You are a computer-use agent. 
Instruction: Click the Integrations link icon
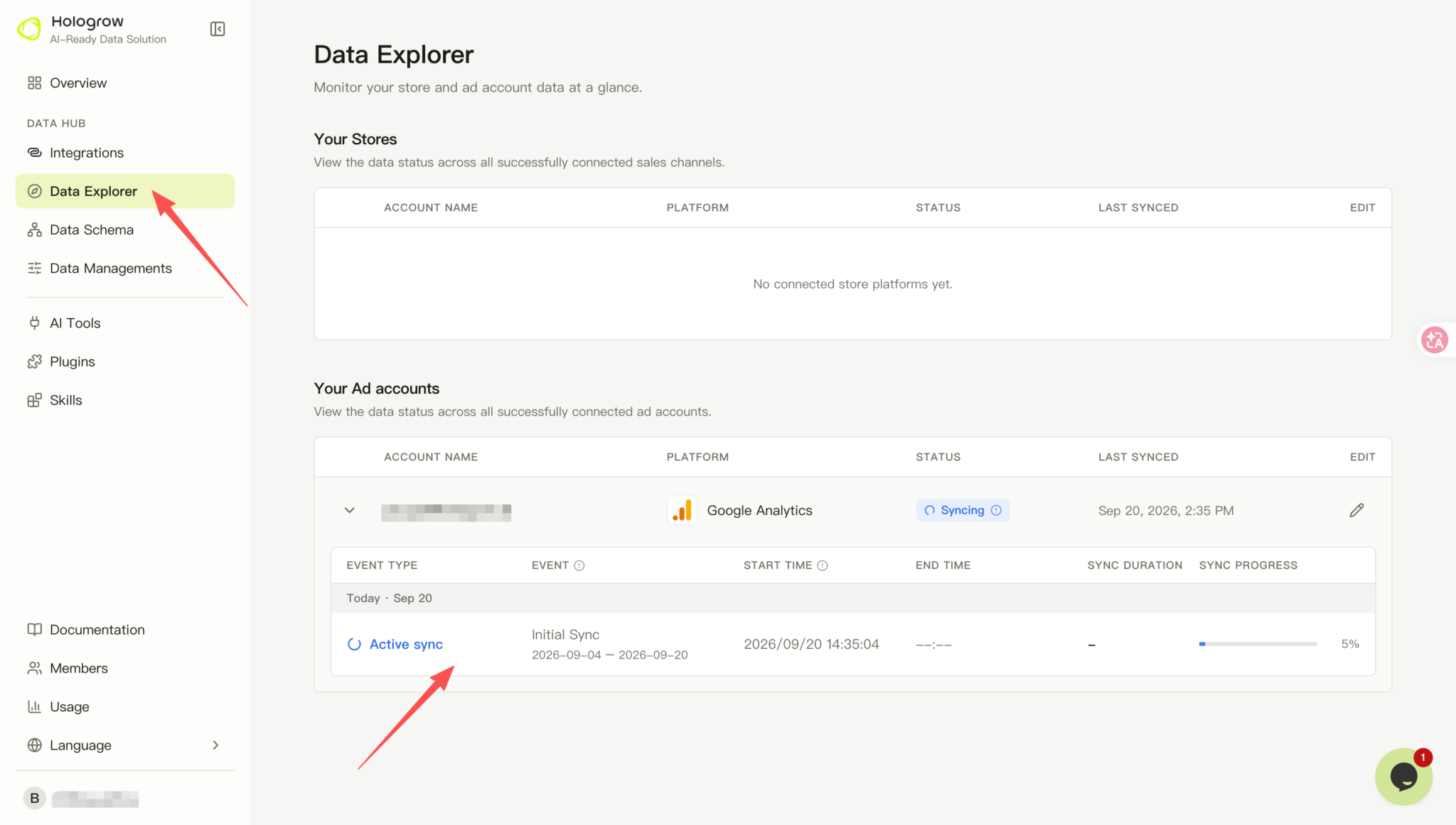pyautogui.click(x=34, y=153)
